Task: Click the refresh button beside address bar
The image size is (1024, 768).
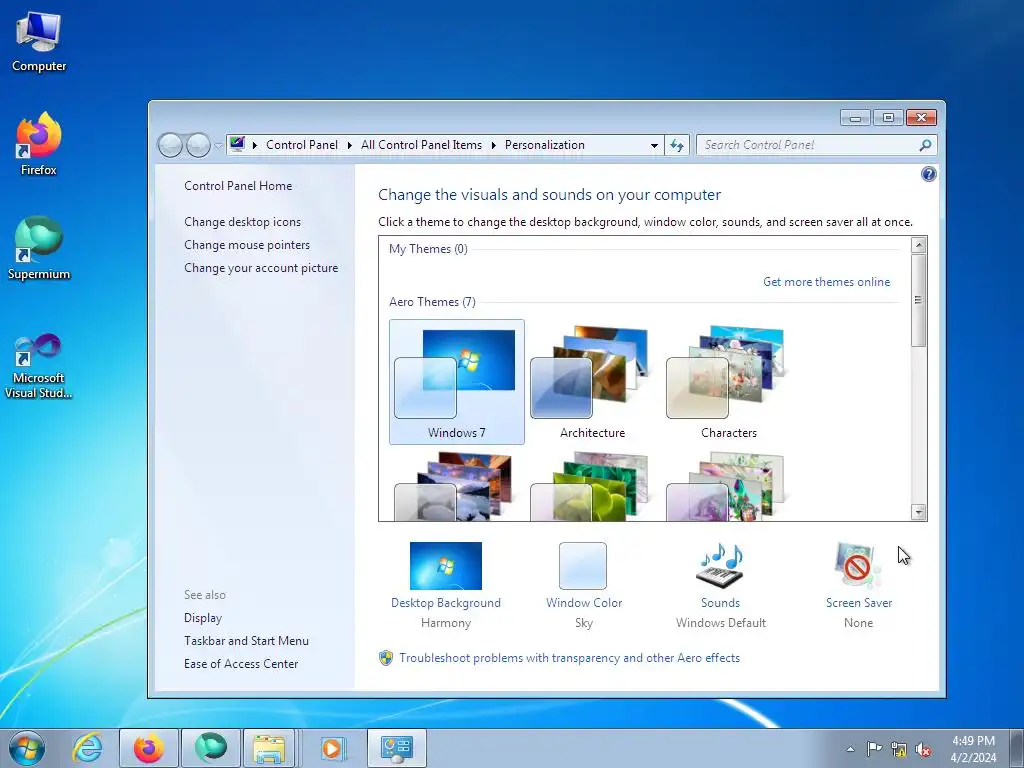Action: point(677,145)
